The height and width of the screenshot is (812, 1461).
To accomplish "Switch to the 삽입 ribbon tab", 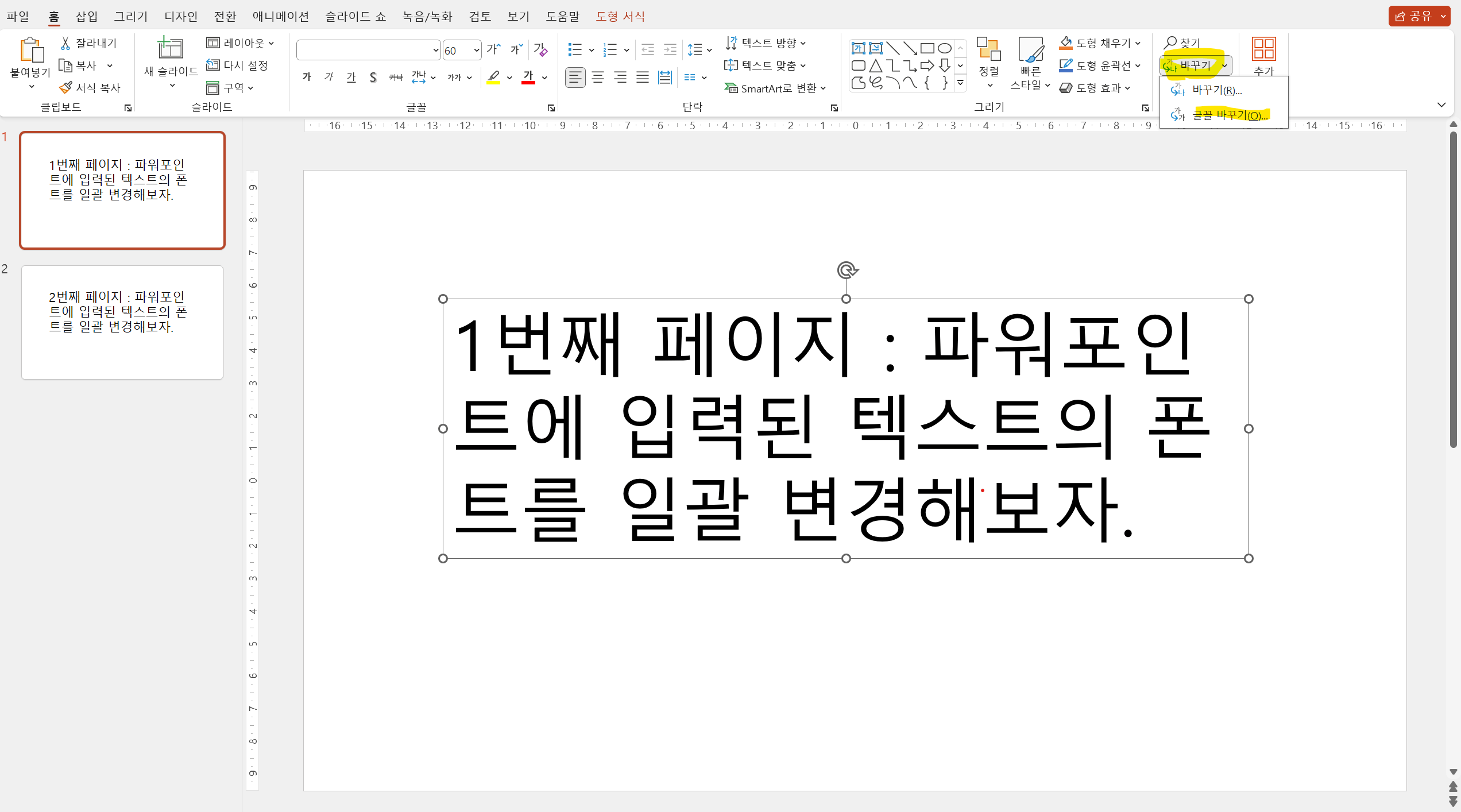I will coord(86,16).
